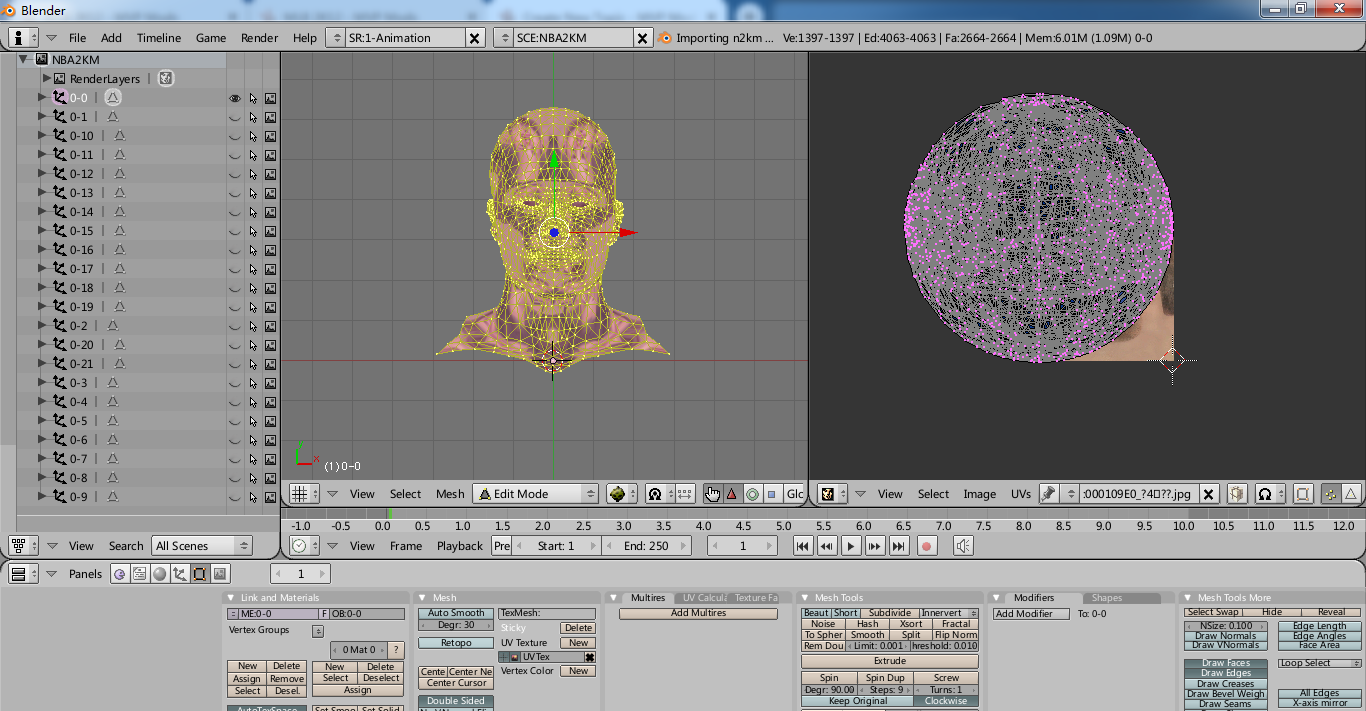Jump to timeline start frame

pyautogui.click(x=802, y=546)
